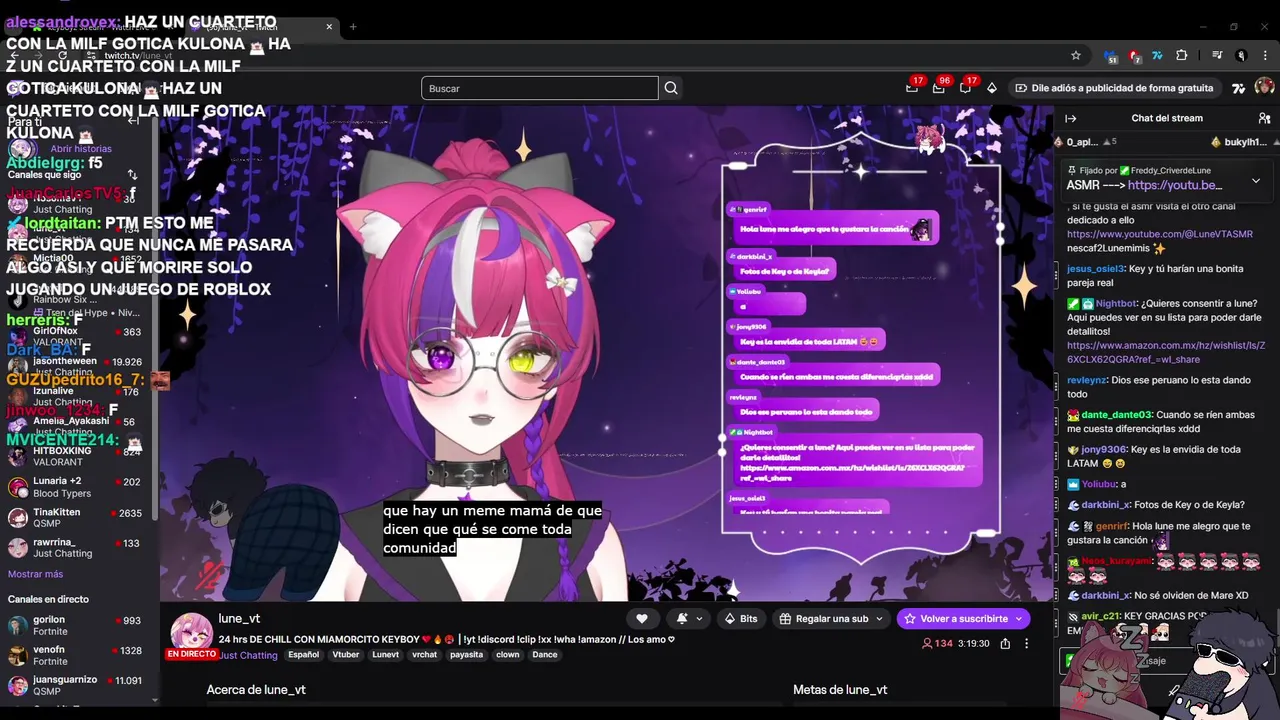This screenshot has height=720, width=1280.
Task: Click the Nightbot username in chat
Action: (x=1116, y=304)
